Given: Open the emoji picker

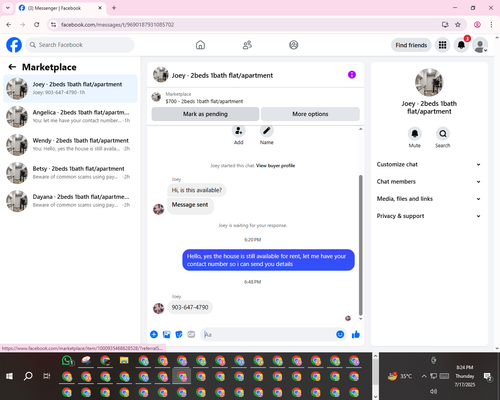Looking at the screenshot, I should pyautogui.click(x=340, y=334).
